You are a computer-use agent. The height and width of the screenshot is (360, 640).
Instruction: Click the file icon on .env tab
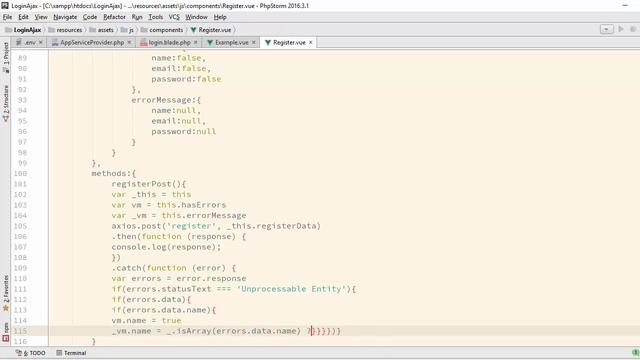(19, 42)
